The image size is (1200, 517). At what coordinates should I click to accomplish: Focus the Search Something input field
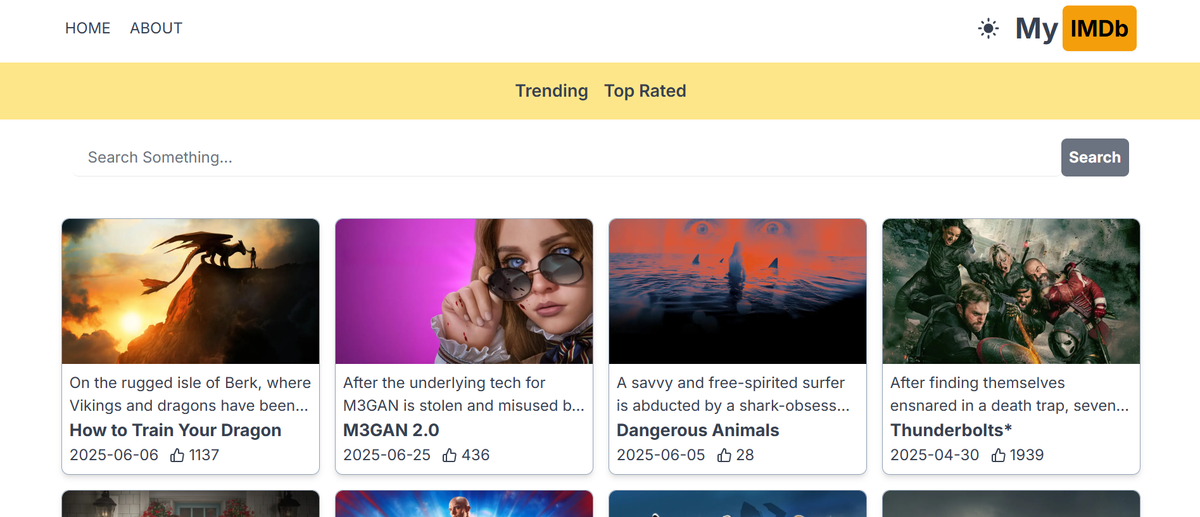[566, 157]
